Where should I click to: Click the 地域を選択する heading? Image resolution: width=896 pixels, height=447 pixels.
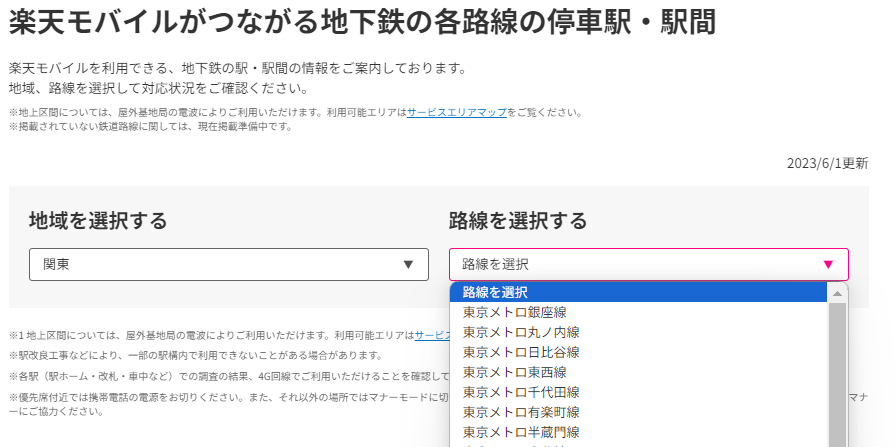[x=98, y=221]
